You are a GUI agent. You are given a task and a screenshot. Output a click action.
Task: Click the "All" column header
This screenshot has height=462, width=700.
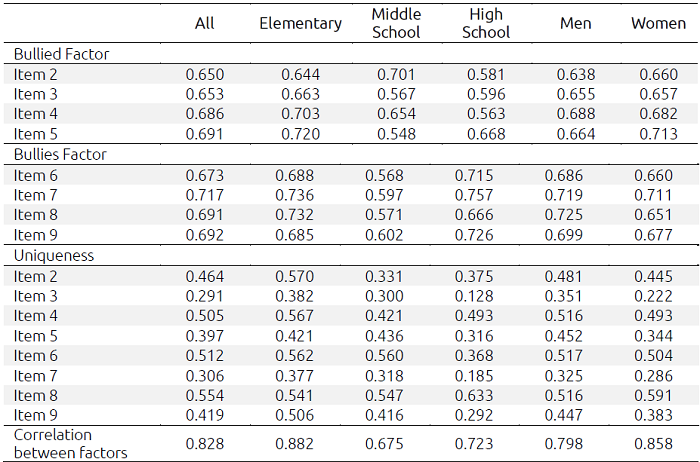click(204, 23)
